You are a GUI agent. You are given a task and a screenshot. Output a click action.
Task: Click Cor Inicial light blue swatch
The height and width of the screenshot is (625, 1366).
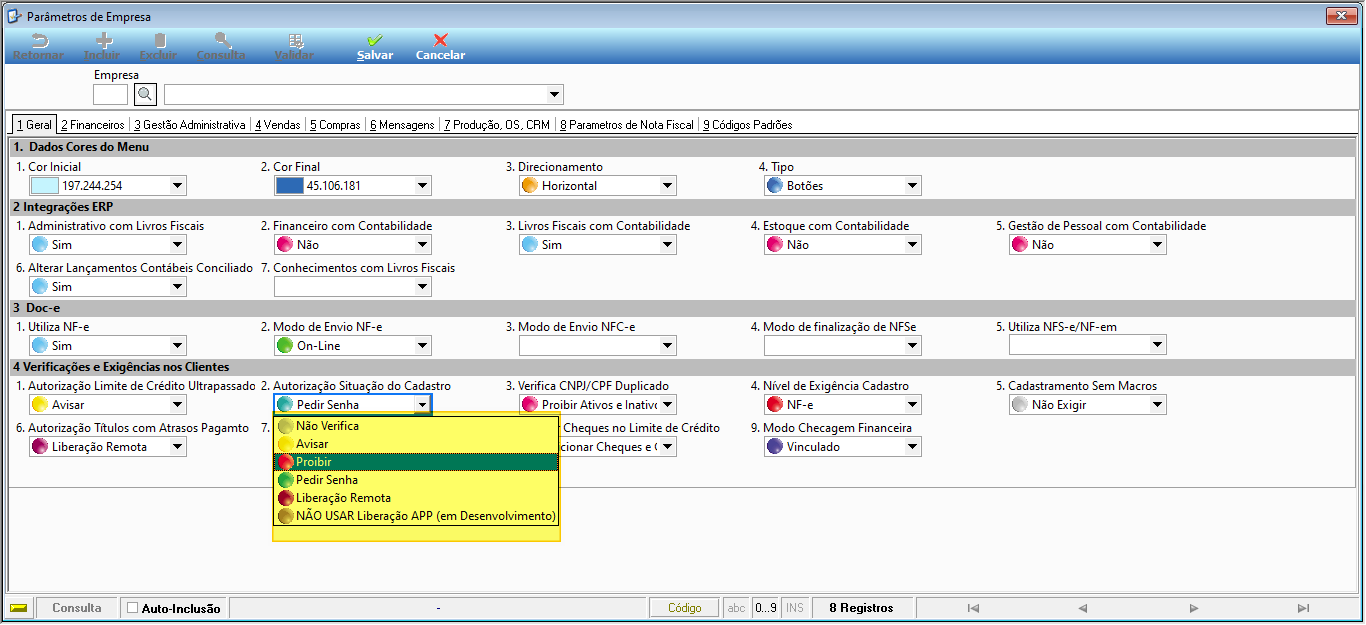[44, 186]
